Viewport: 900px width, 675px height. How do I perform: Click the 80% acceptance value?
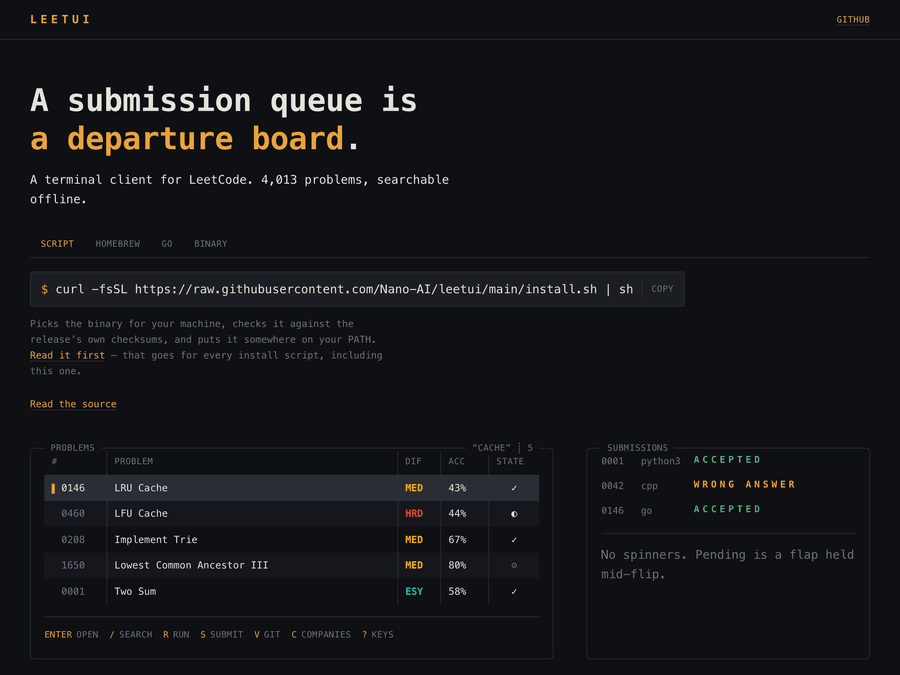(x=457, y=565)
